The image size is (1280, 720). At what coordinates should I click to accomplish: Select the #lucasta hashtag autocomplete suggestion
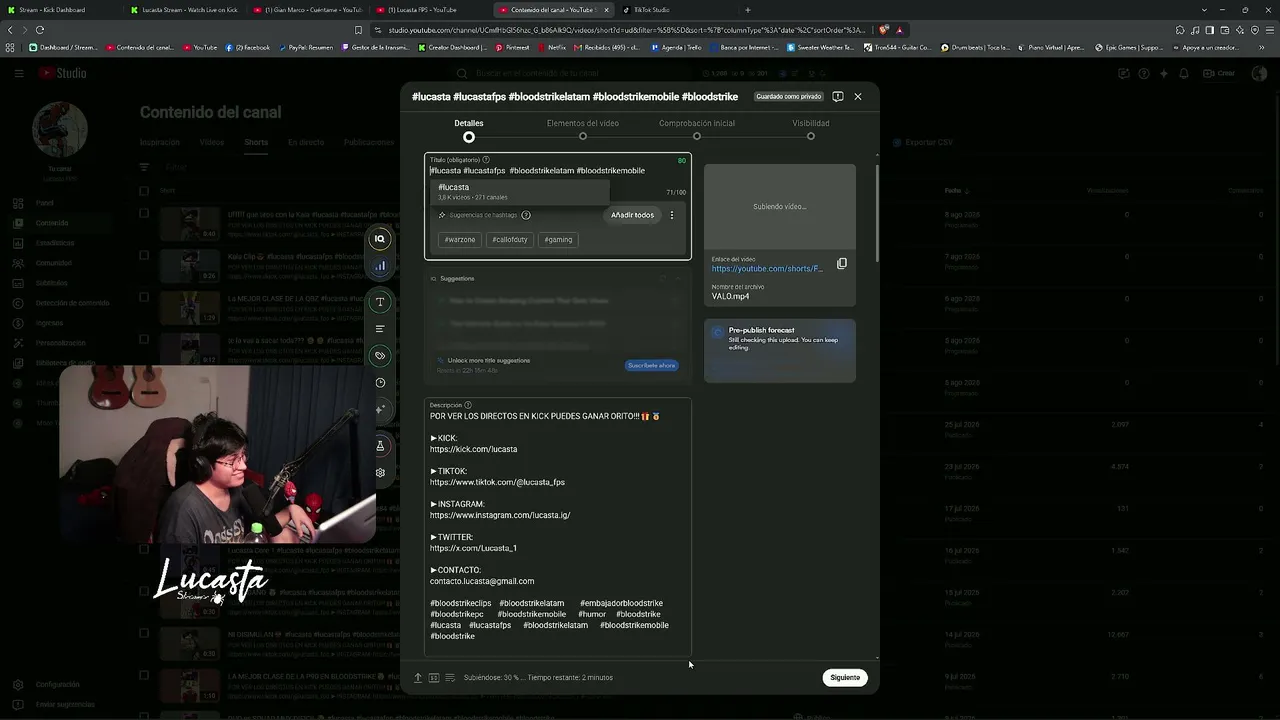(520, 192)
